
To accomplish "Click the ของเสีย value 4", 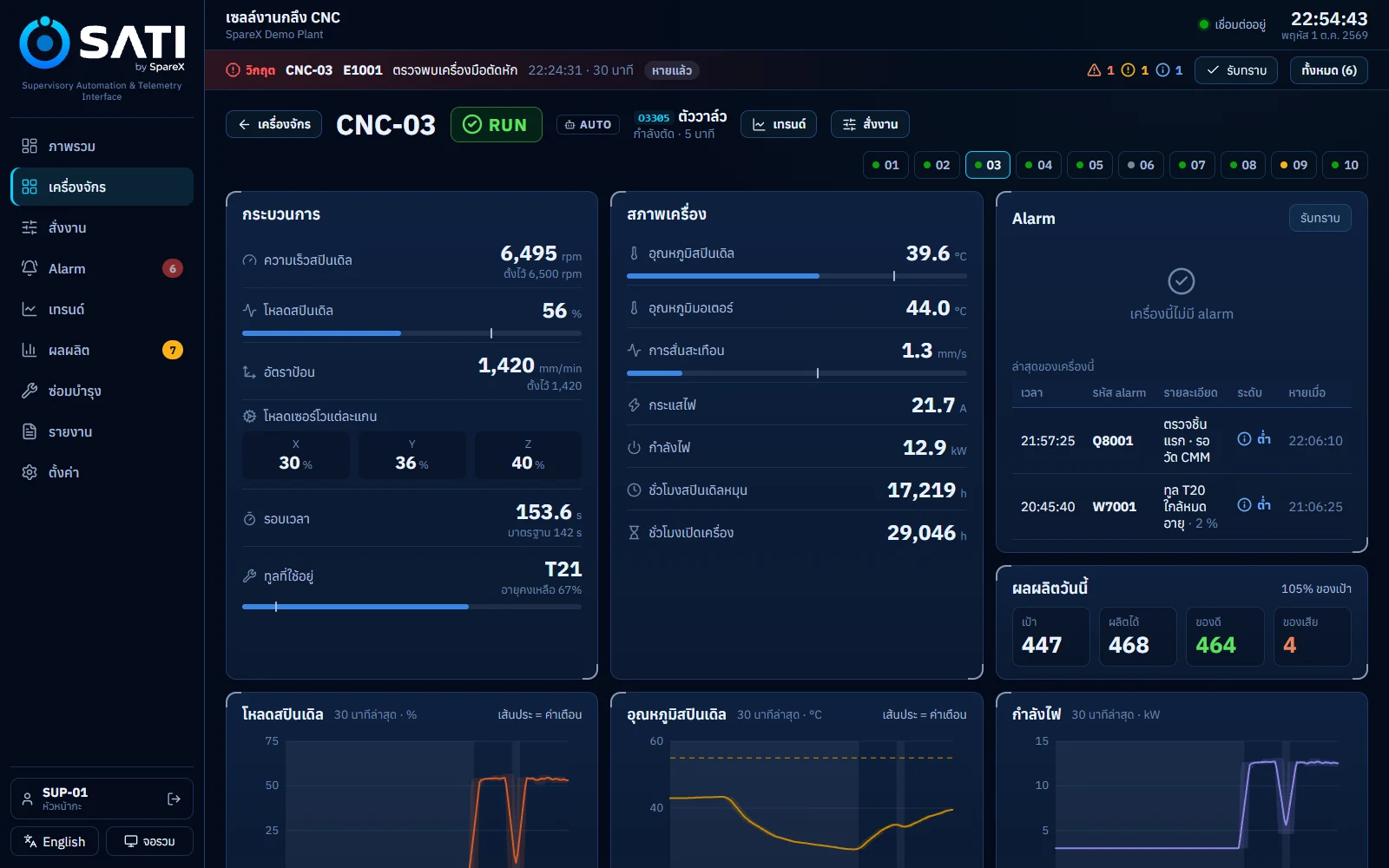I will pyautogui.click(x=1289, y=645).
